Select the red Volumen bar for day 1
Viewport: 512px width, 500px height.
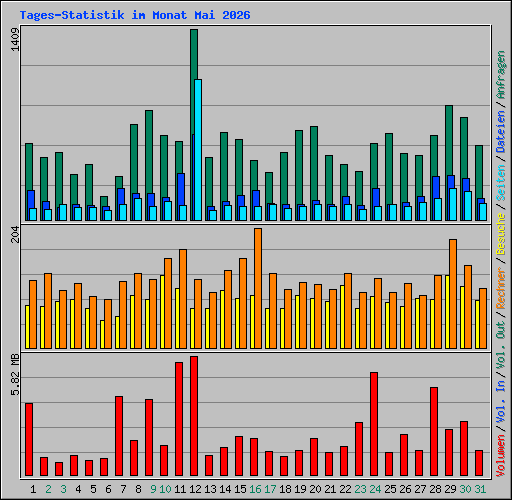29,439
